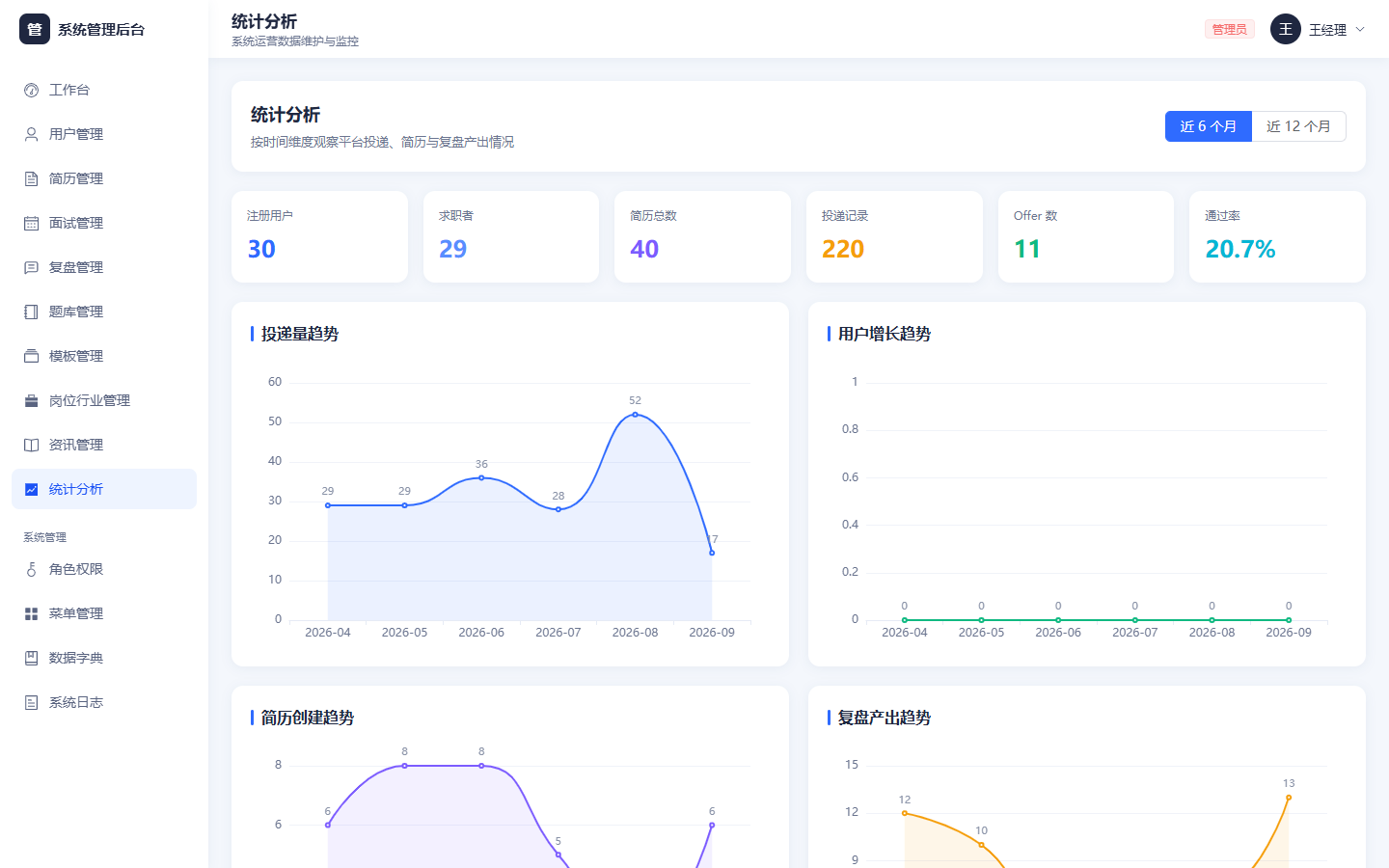Open the 菜单管理 grid icon

[x=31, y=613]
